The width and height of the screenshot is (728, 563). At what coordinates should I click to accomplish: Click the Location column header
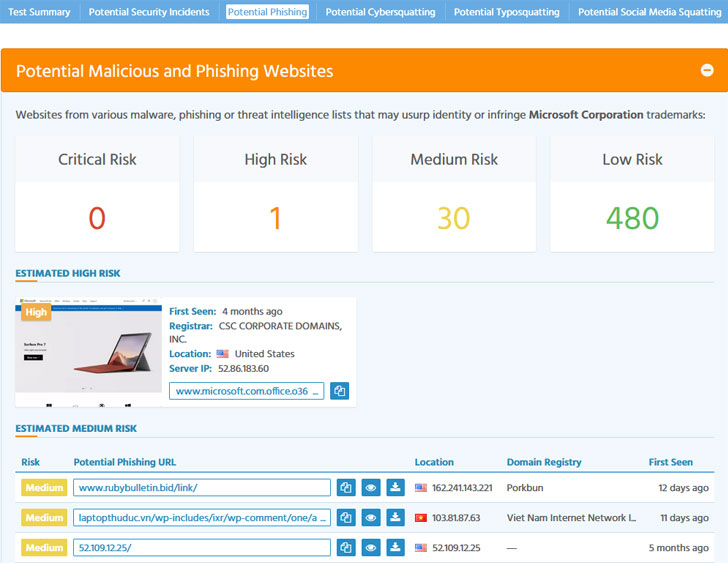[x=434, y=462]
